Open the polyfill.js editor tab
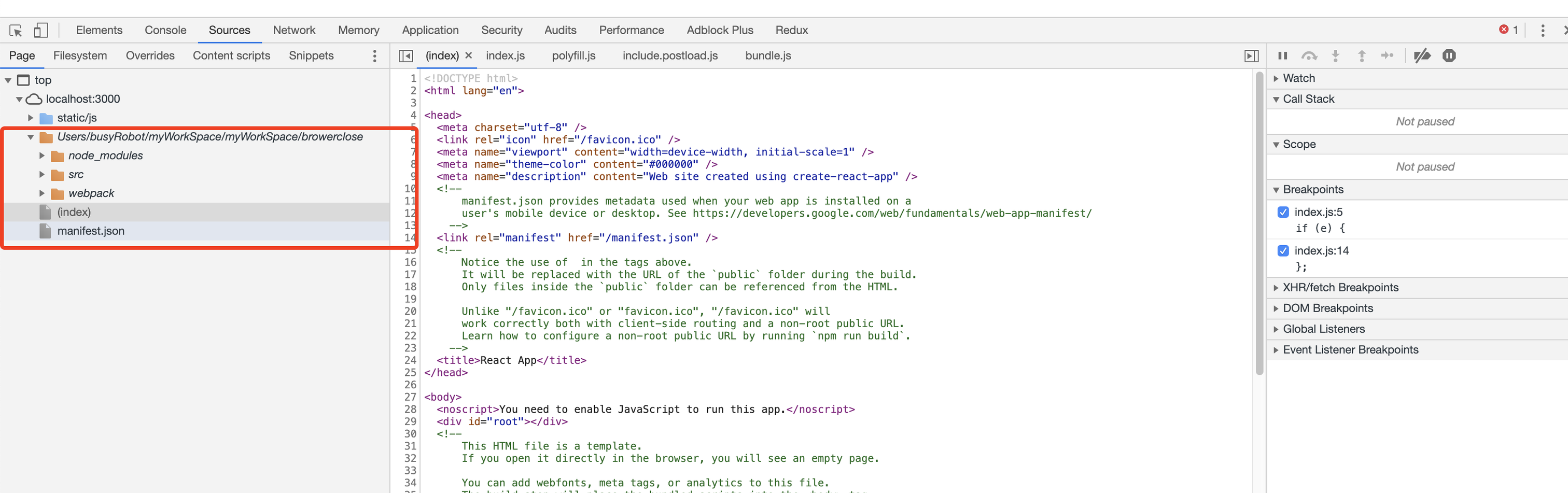Screen dimensions: 1568x493 pos(573,55)
